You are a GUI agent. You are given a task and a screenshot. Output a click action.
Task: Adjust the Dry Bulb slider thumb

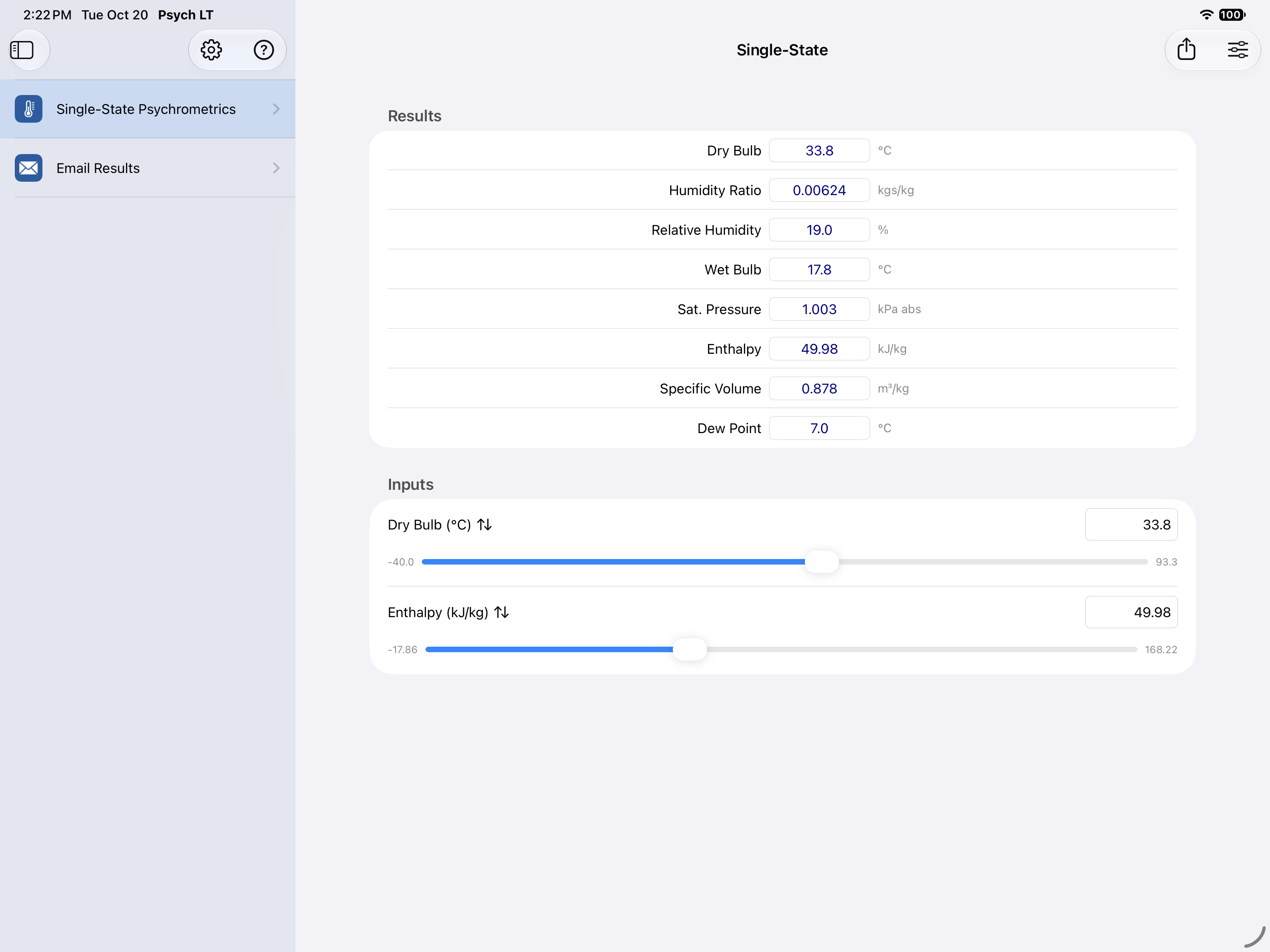click(821, 562)
